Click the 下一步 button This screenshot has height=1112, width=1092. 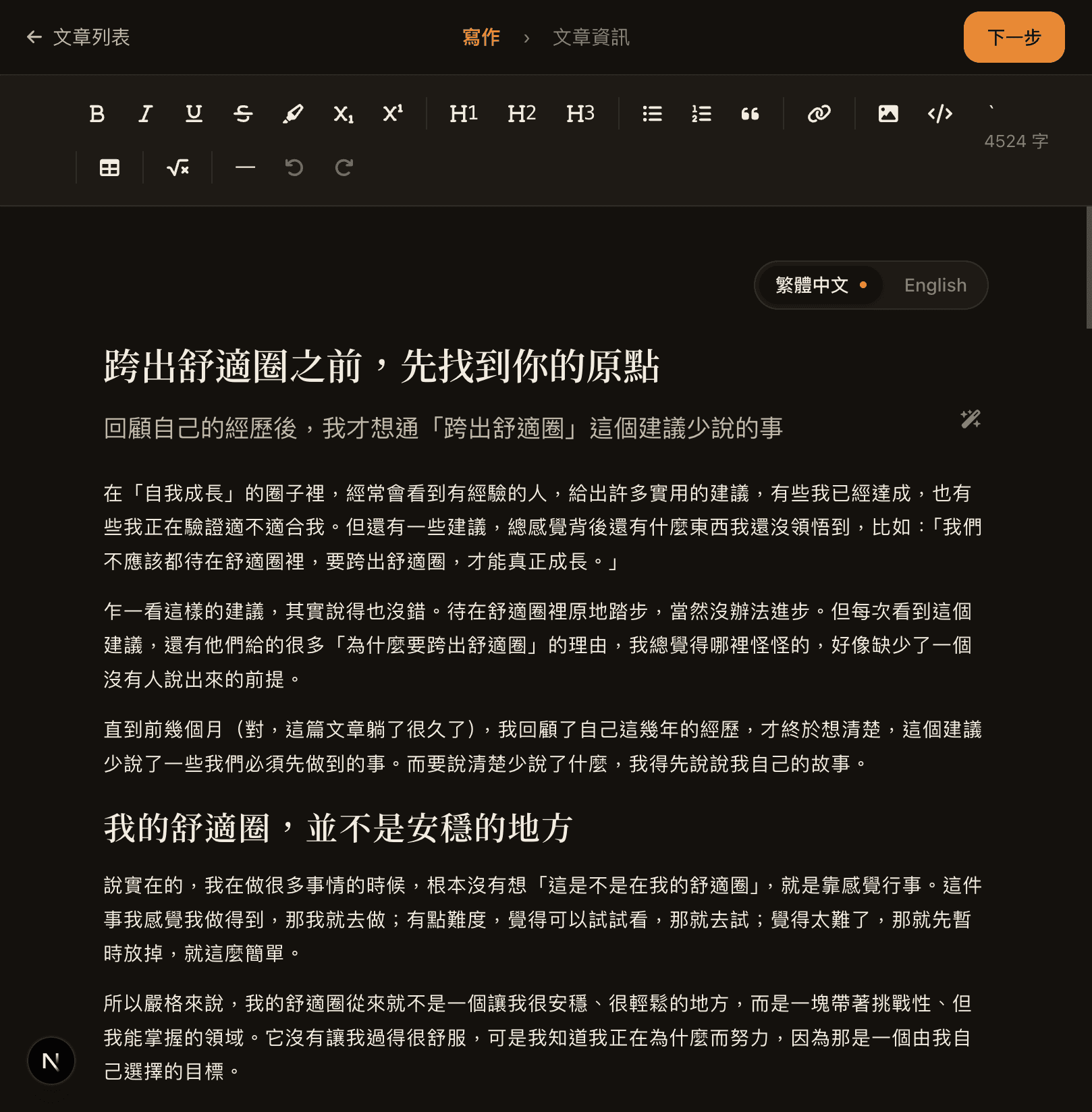coord(1014,37)
